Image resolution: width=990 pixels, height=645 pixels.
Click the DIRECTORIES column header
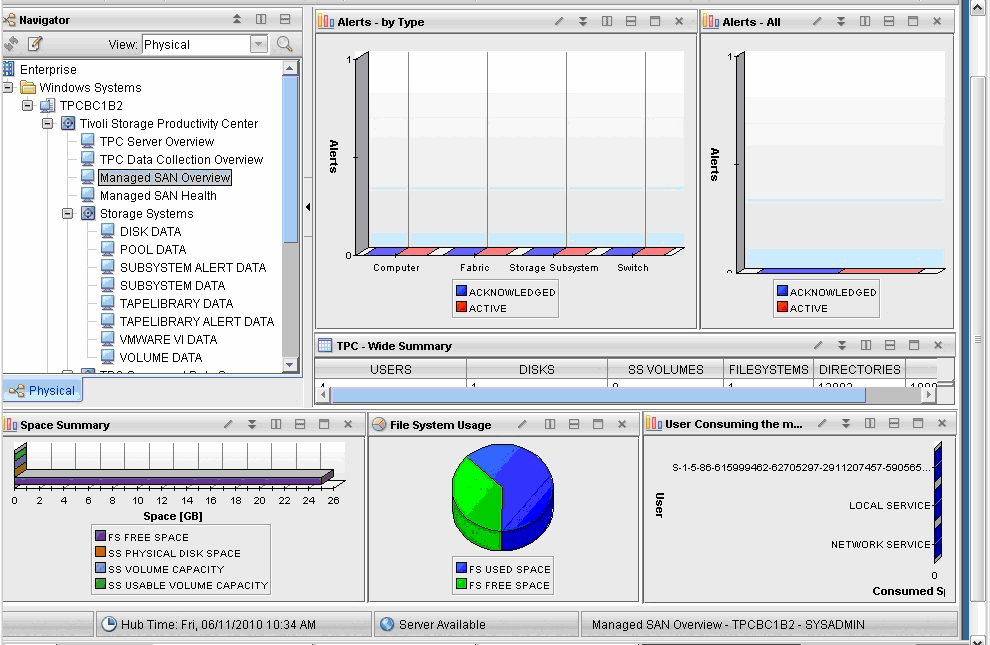(x=859, y=369)
